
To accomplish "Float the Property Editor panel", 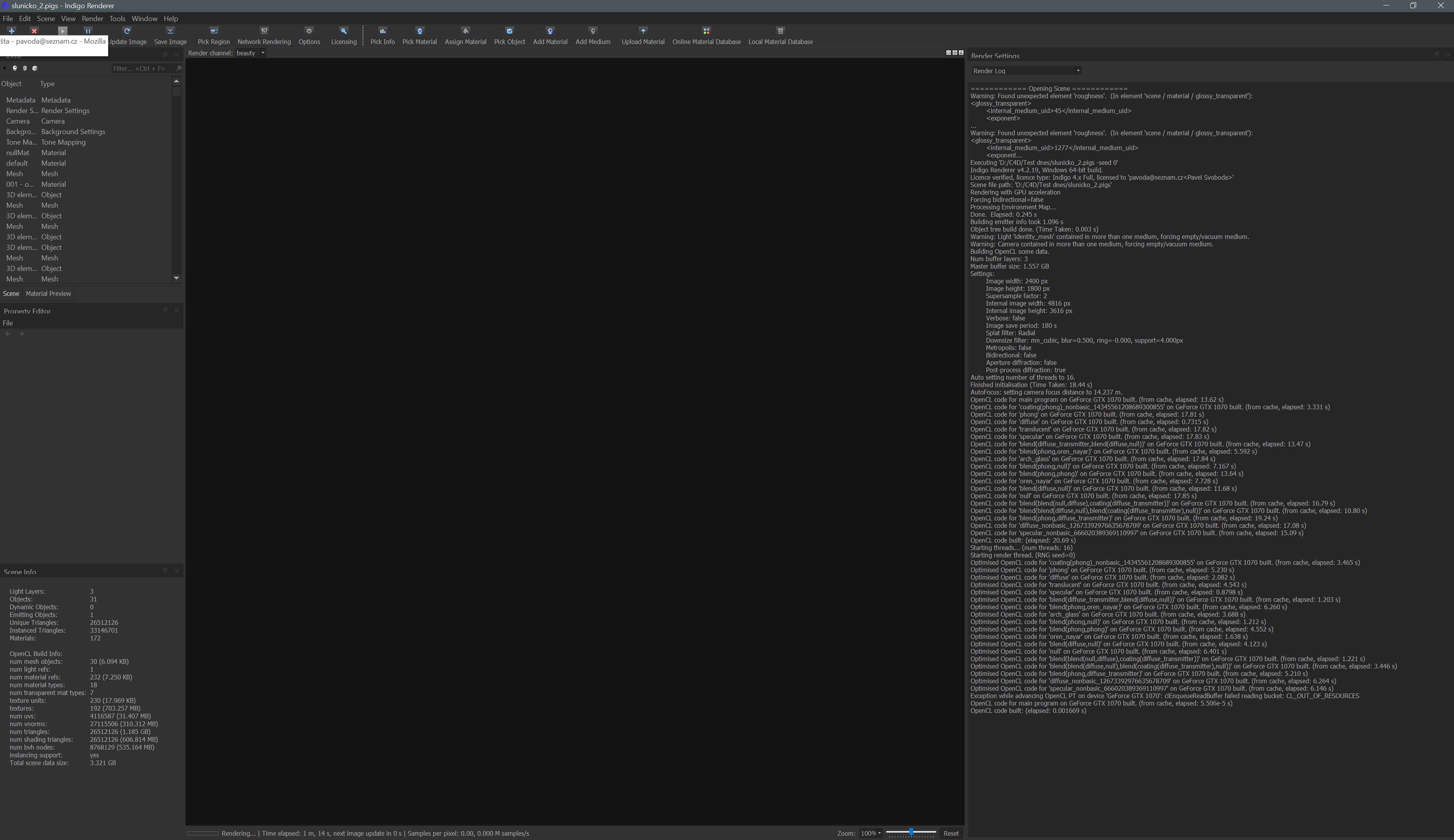I will tap(165, 310).
